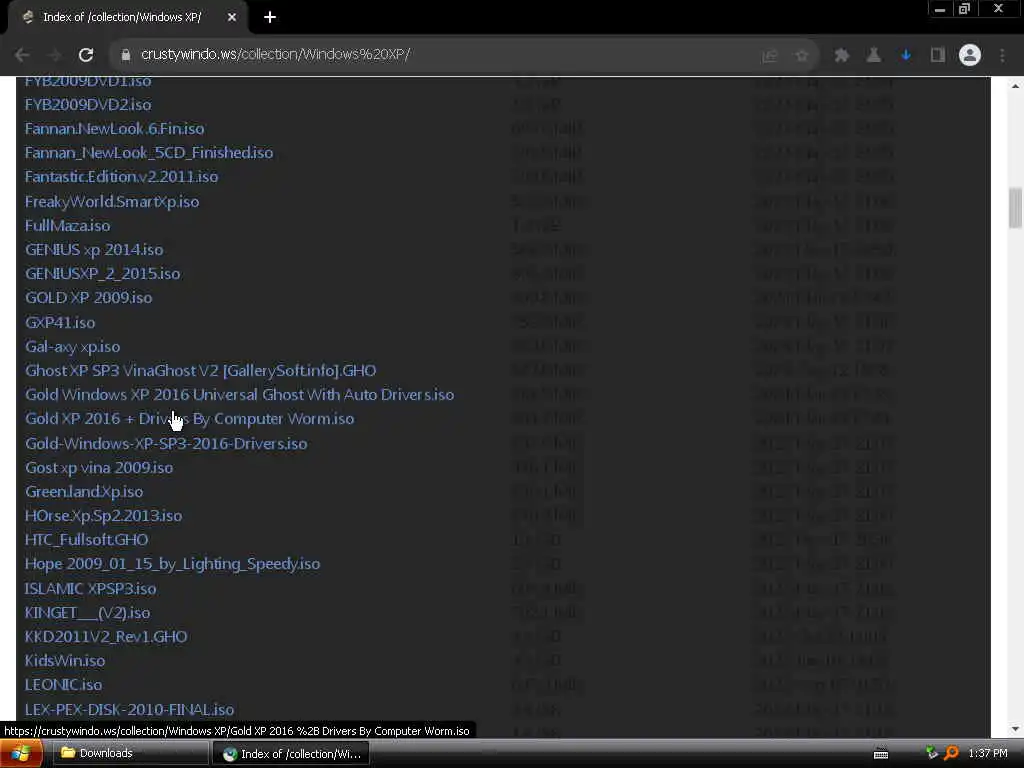The width and height of the screenshot is (1024, 768).
Task: Click the vertical scrollbar thumb
Action: coord(1015,208)
